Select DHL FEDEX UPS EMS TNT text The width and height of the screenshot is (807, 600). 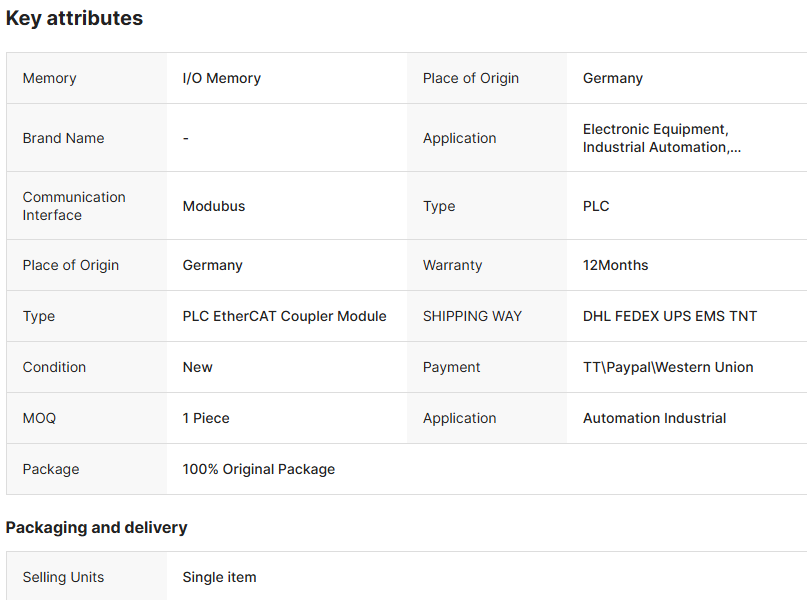click(670, 316)
